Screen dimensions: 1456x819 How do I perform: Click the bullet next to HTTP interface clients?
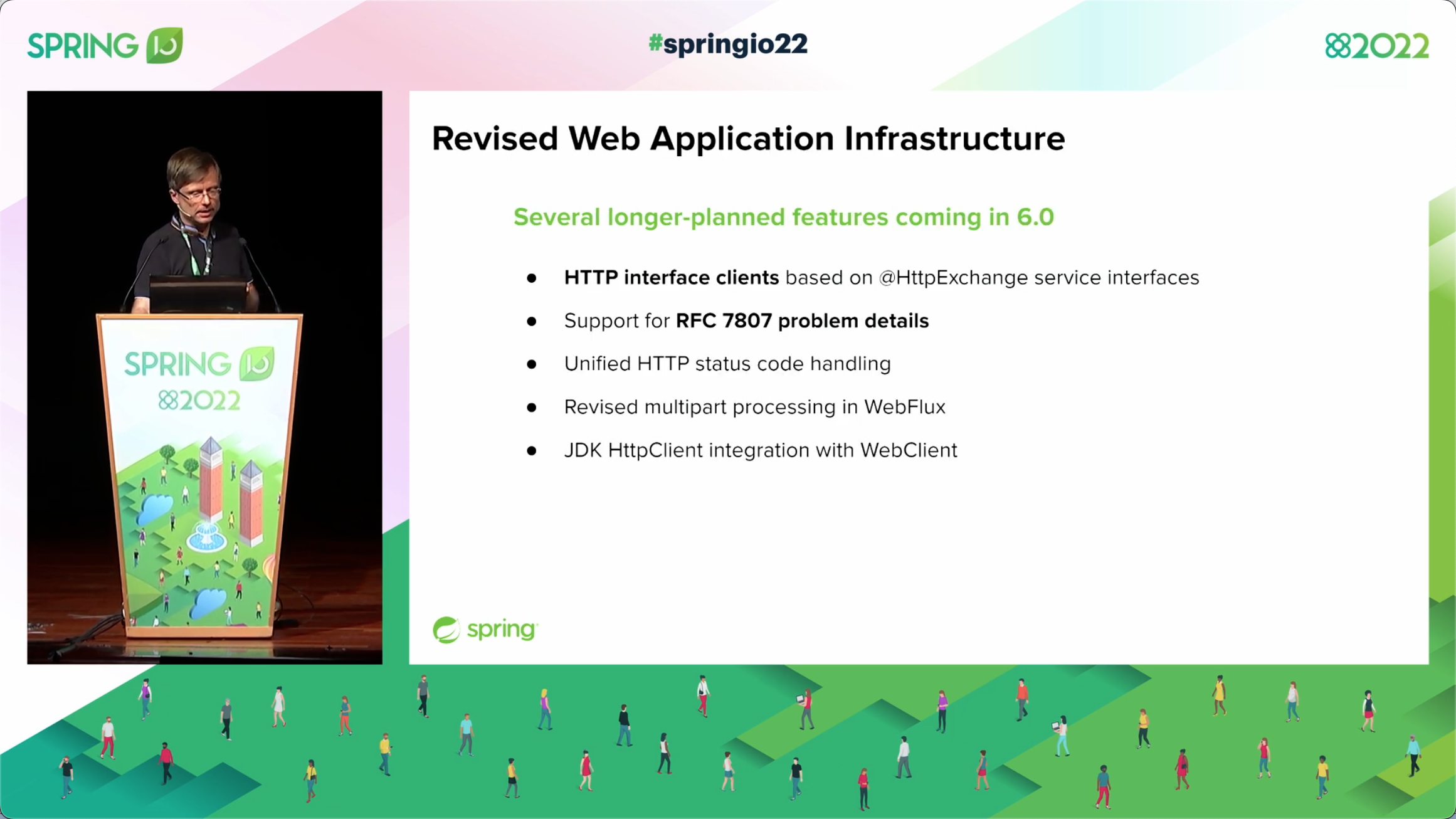tap(532, 278)
